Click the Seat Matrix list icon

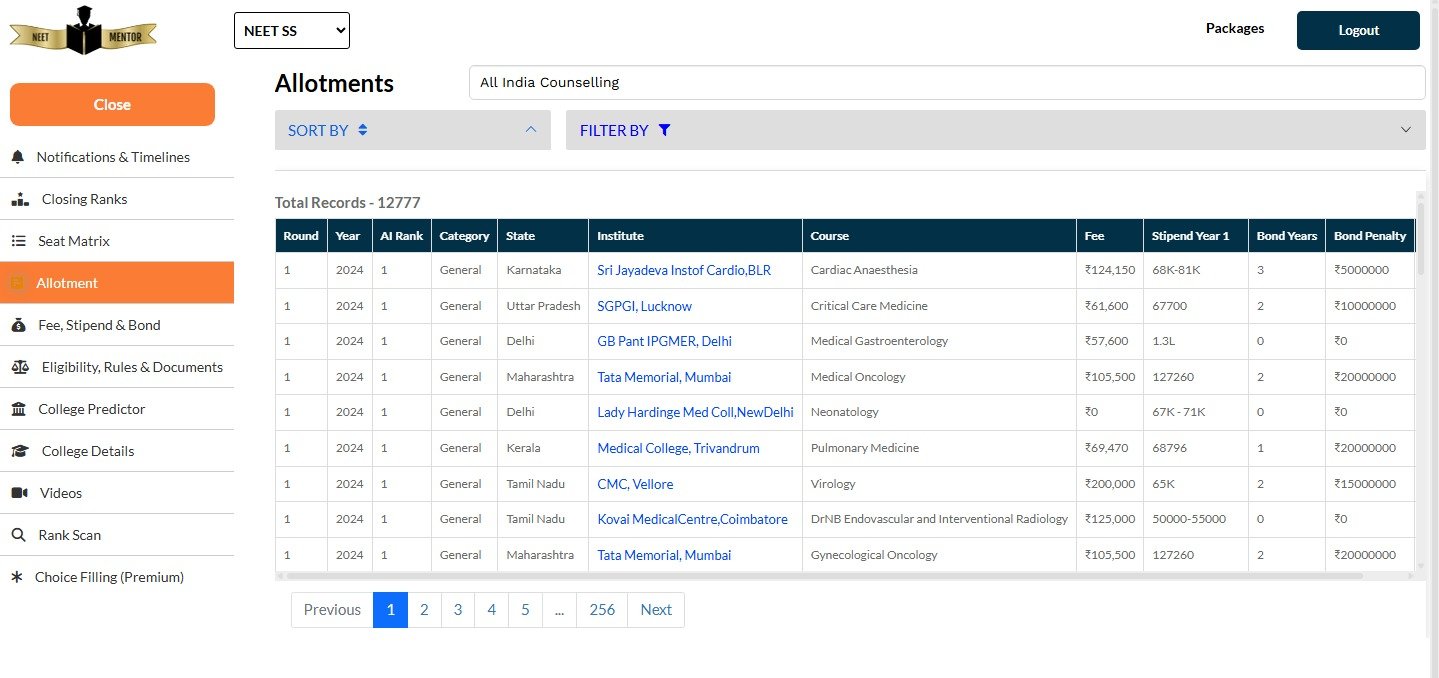18,241
